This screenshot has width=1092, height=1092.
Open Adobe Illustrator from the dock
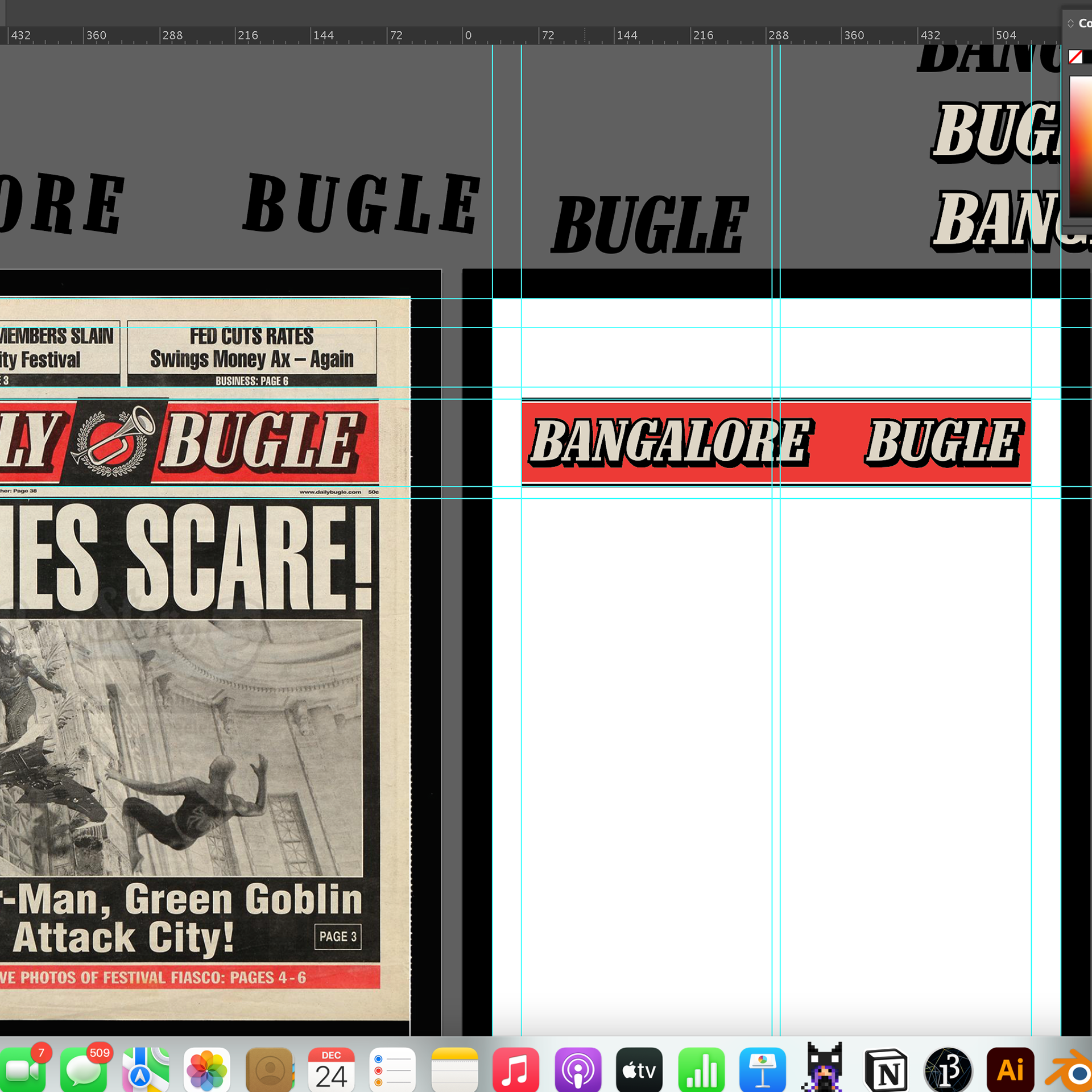[1010, 1070]
